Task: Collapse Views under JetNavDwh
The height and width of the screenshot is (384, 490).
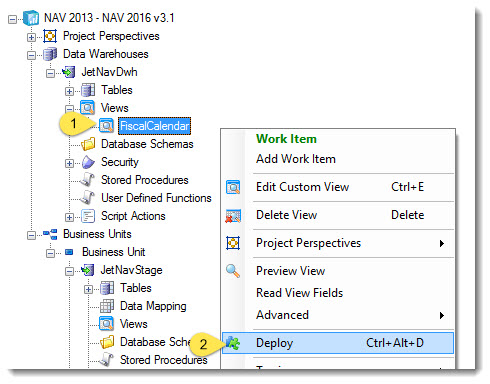Action: click(69, 109)
